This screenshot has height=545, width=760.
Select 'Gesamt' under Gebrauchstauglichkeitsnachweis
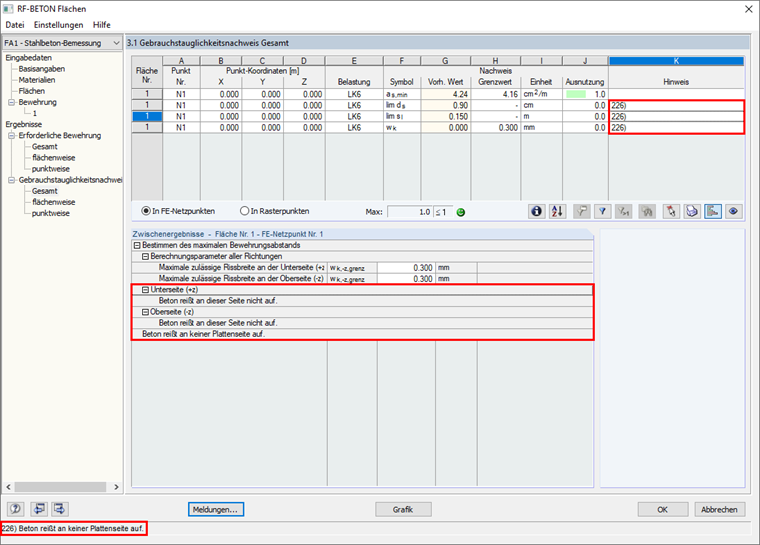coord(45,191)
